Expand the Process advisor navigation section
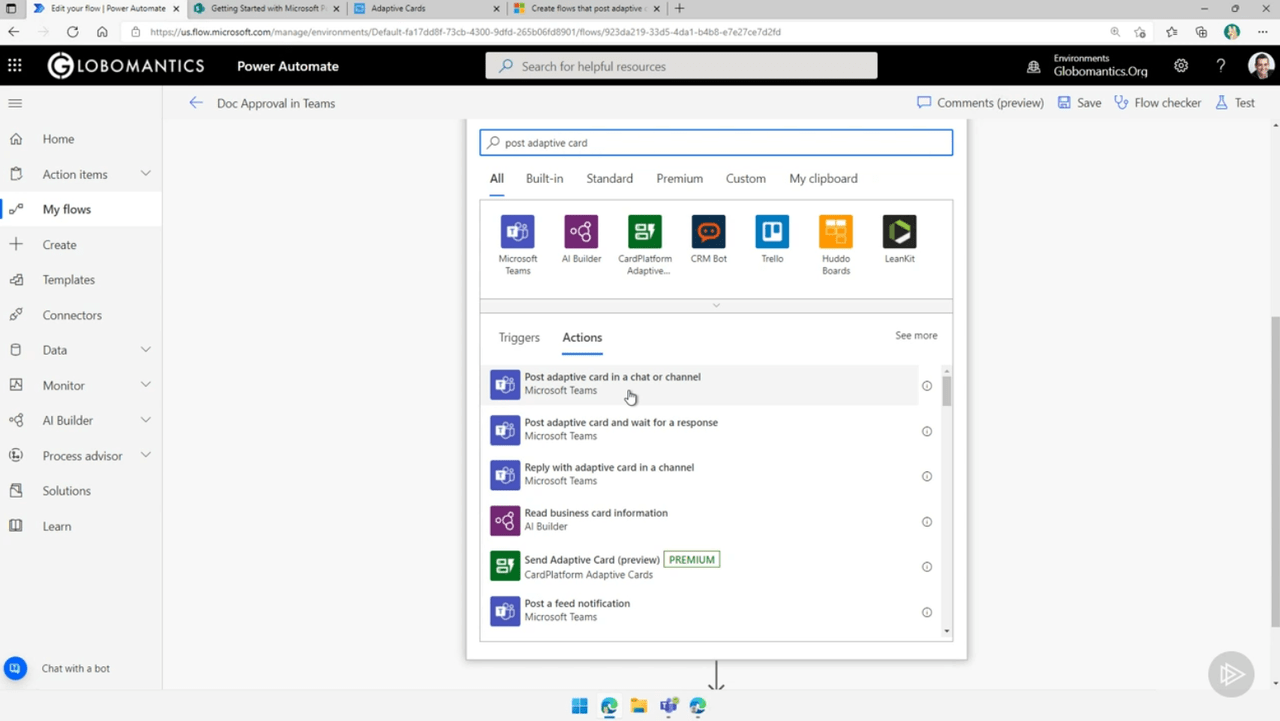 (x=146, y=456)
